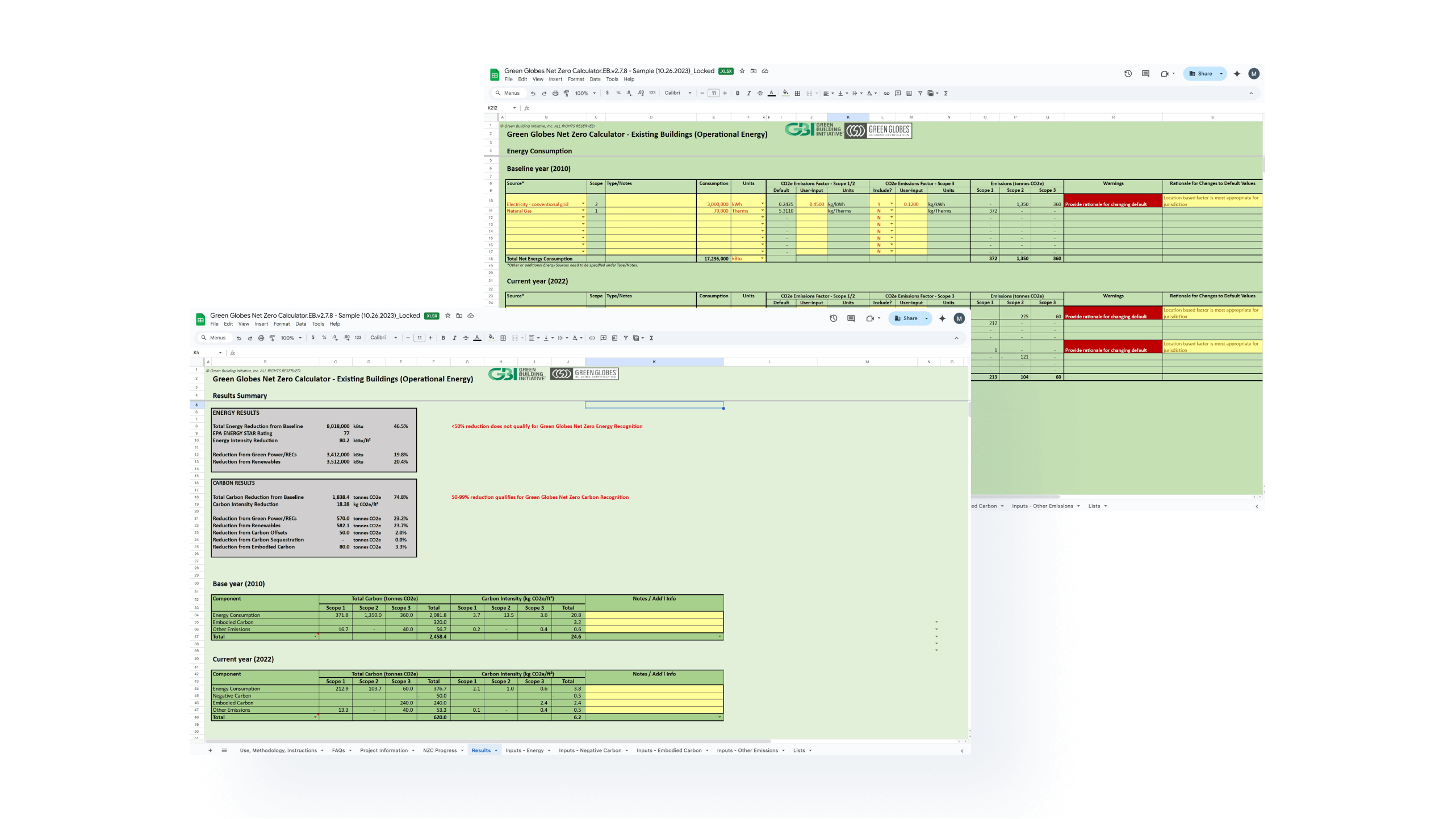Insert a comment via the toolbar icon
1456x819 pixels.
point(604,338)
